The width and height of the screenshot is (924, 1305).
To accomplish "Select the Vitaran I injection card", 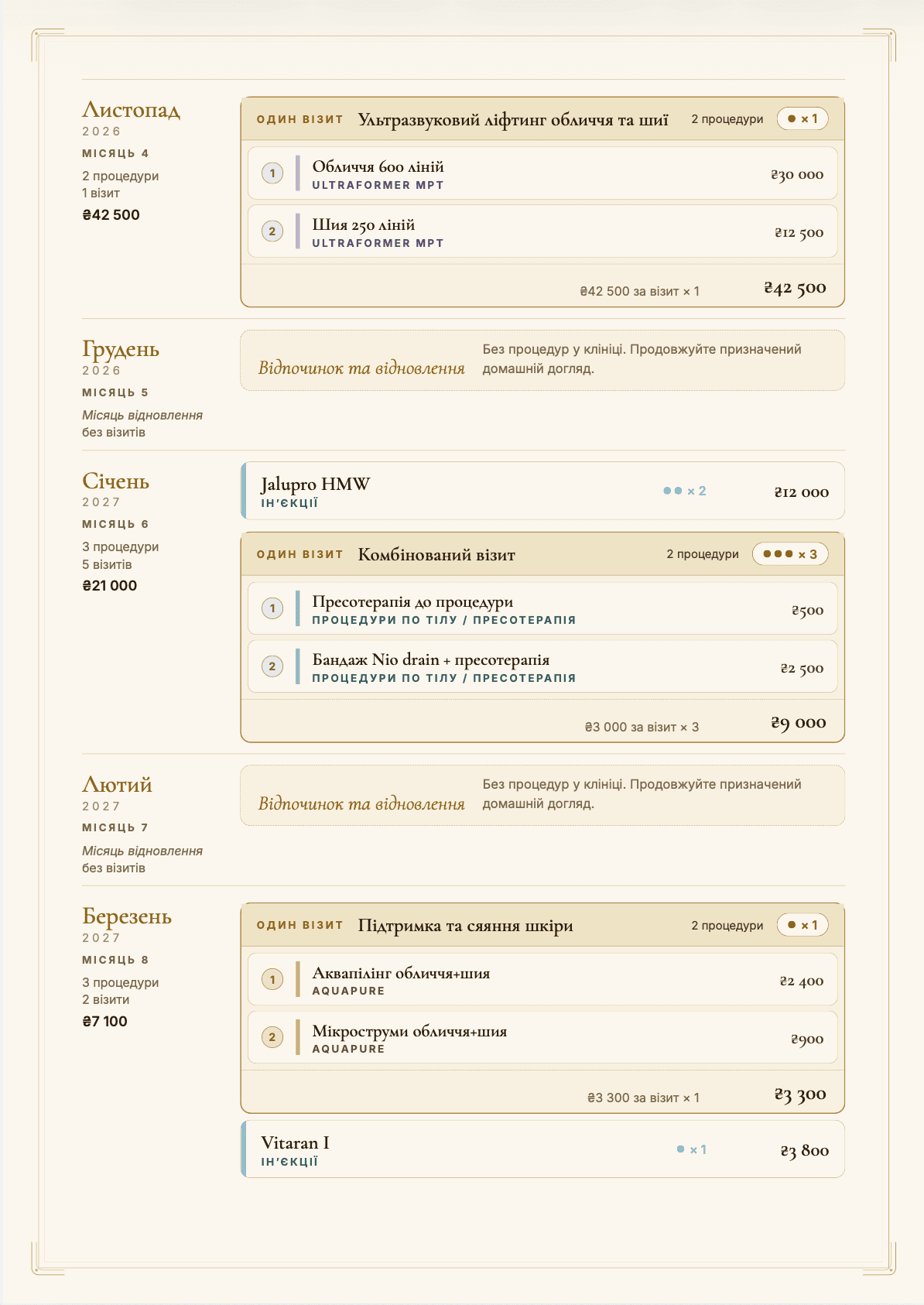I will point(542,1149).
